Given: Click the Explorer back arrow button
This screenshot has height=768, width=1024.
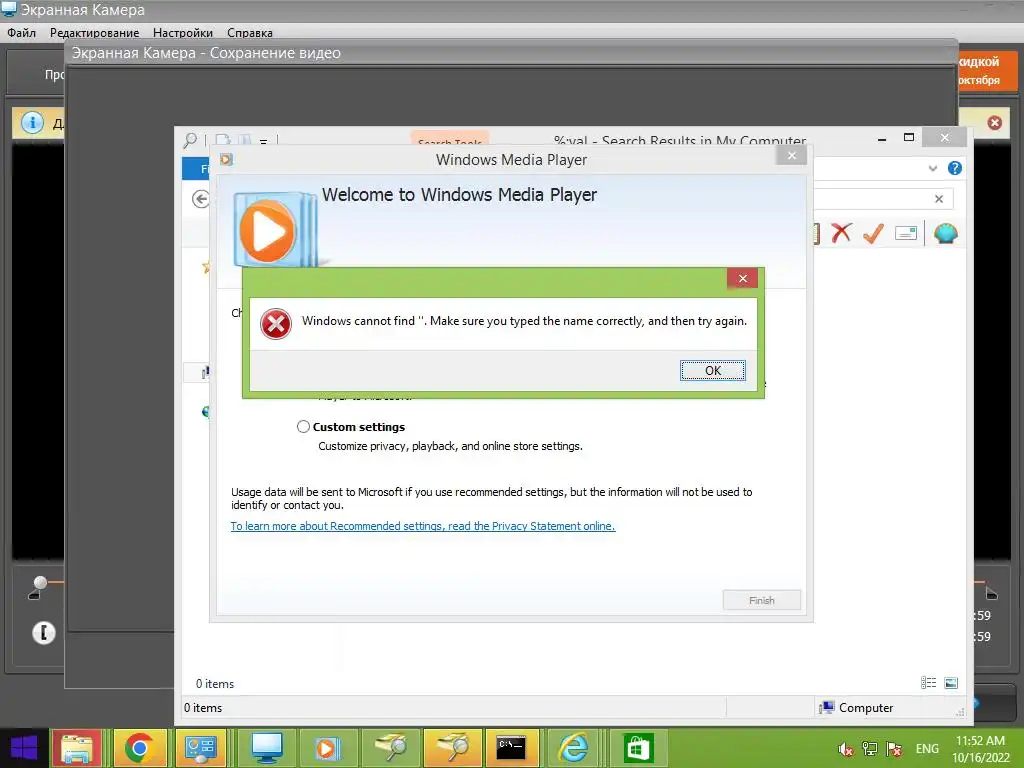Looking at the screenshot, I should [200, 199].
